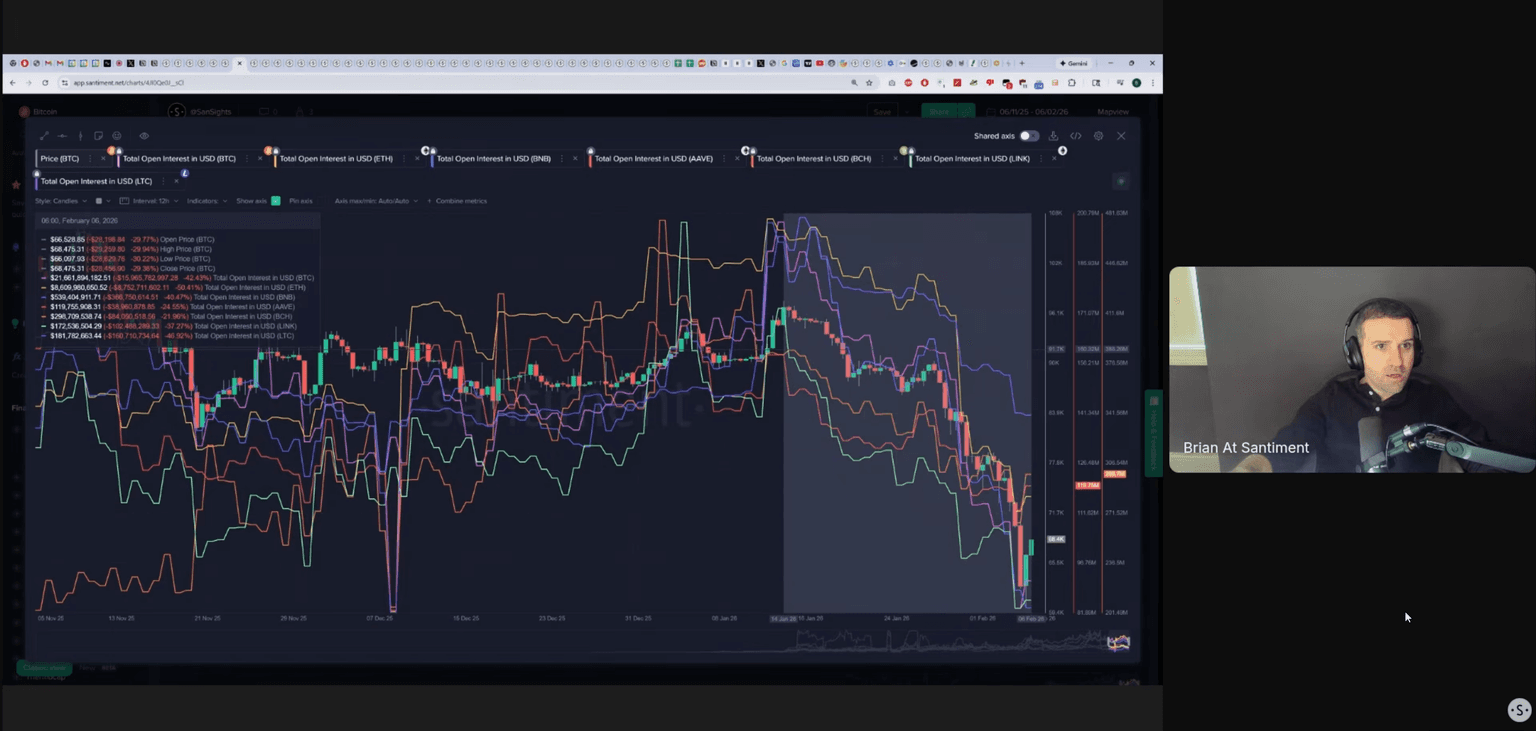The height and width of the screenshot is (731, 1536).
Task: Open the emoji marker tool
Action: coord(117,136)
